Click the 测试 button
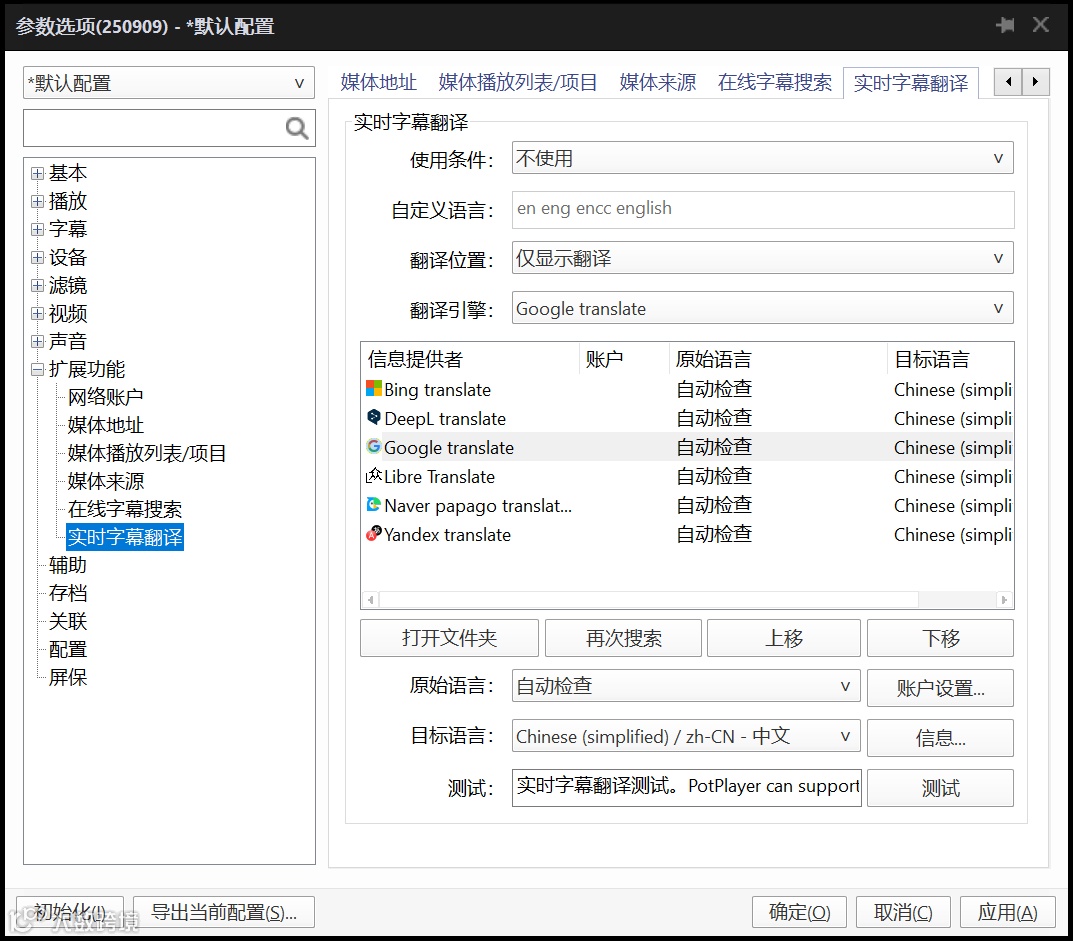1073x941 pixels. tap(940, 788)
